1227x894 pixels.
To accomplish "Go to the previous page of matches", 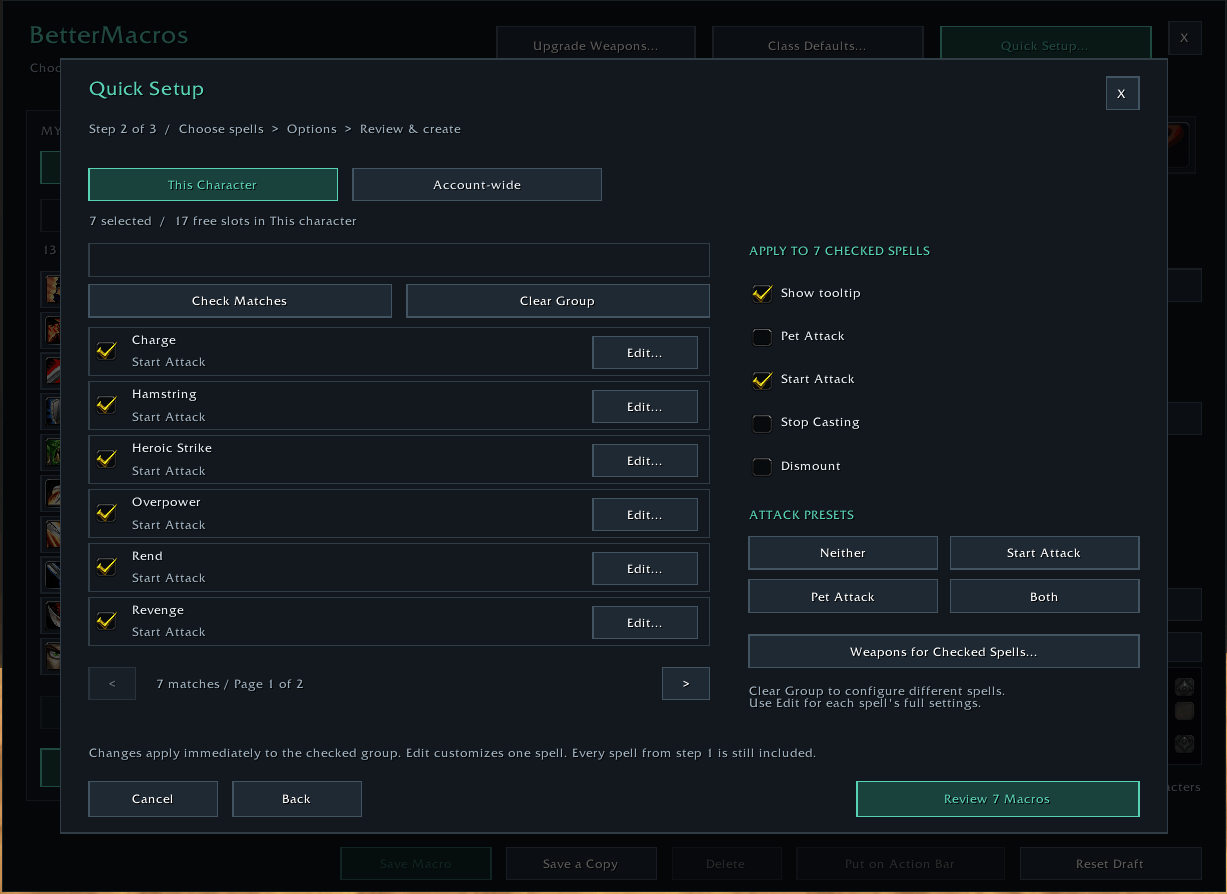I will (112, 684).
